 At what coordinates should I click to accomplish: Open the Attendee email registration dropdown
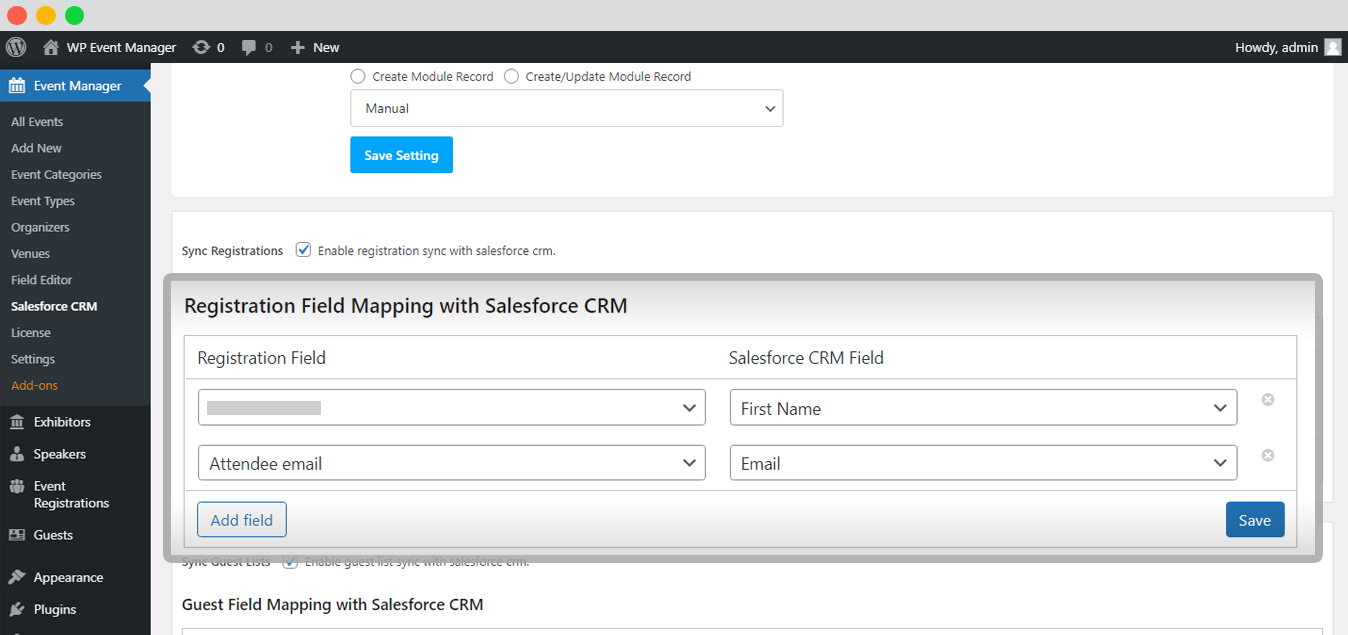(x=452, y=463)
